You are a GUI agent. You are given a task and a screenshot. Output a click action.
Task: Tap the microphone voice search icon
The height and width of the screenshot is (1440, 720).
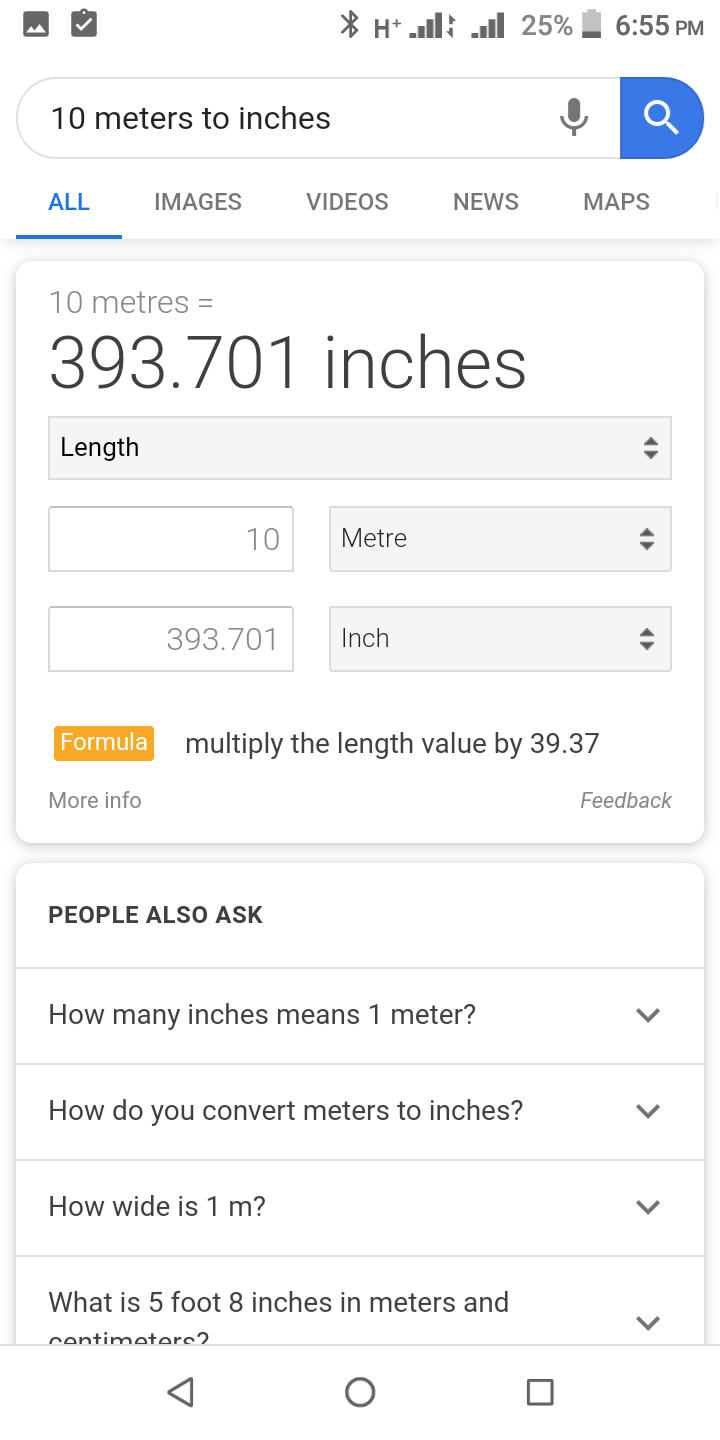pyautogui.click(x=573, y=118)
